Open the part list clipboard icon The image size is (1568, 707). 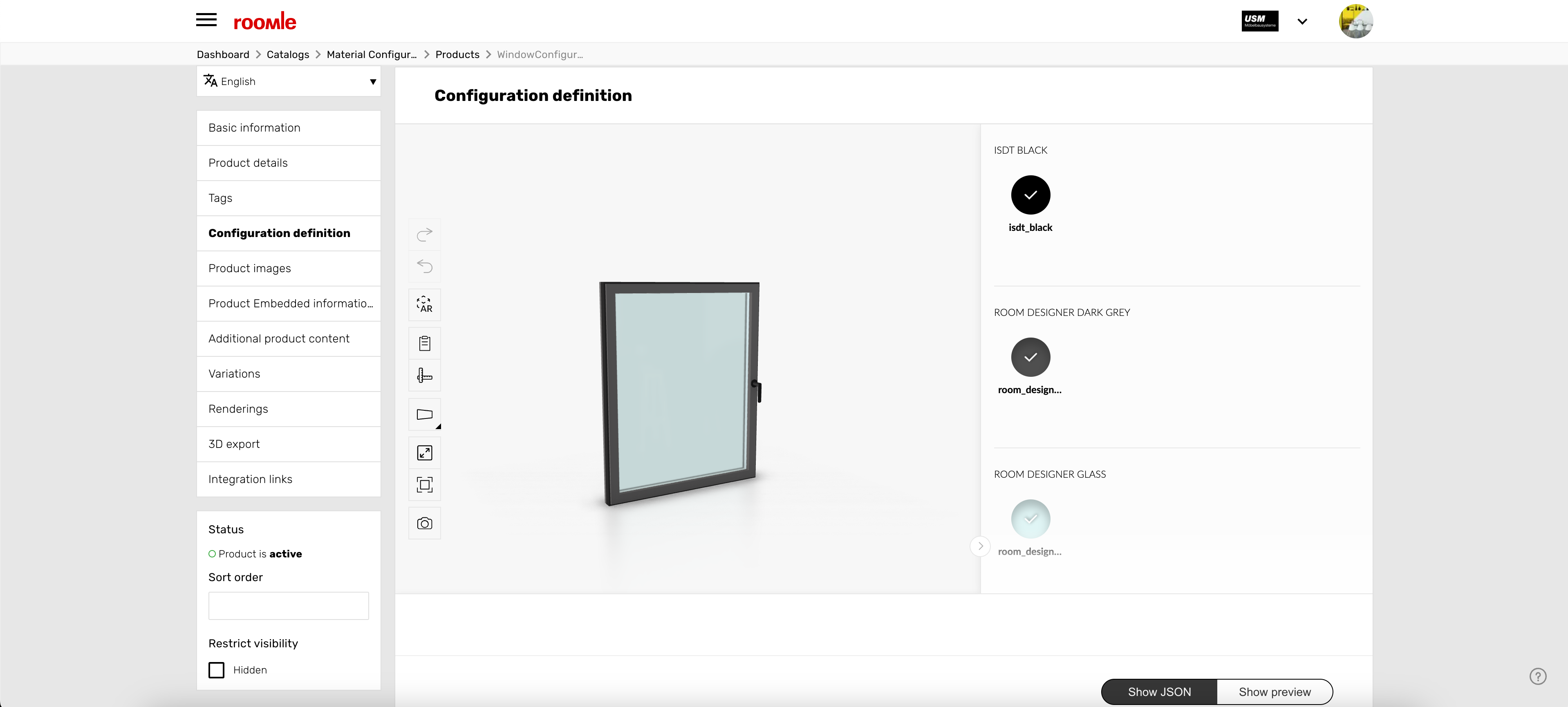[x=424, y=344]
